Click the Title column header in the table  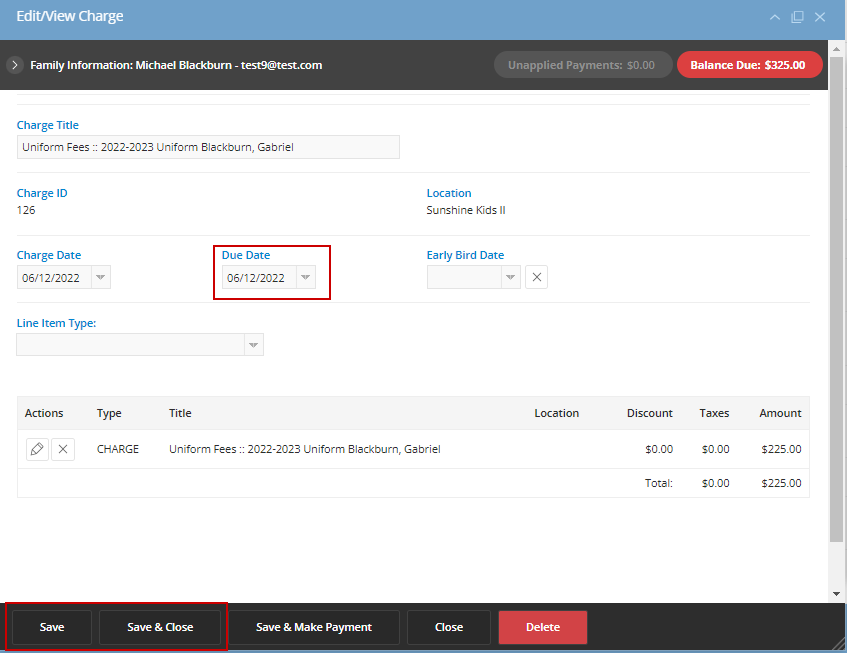(180, 413)
